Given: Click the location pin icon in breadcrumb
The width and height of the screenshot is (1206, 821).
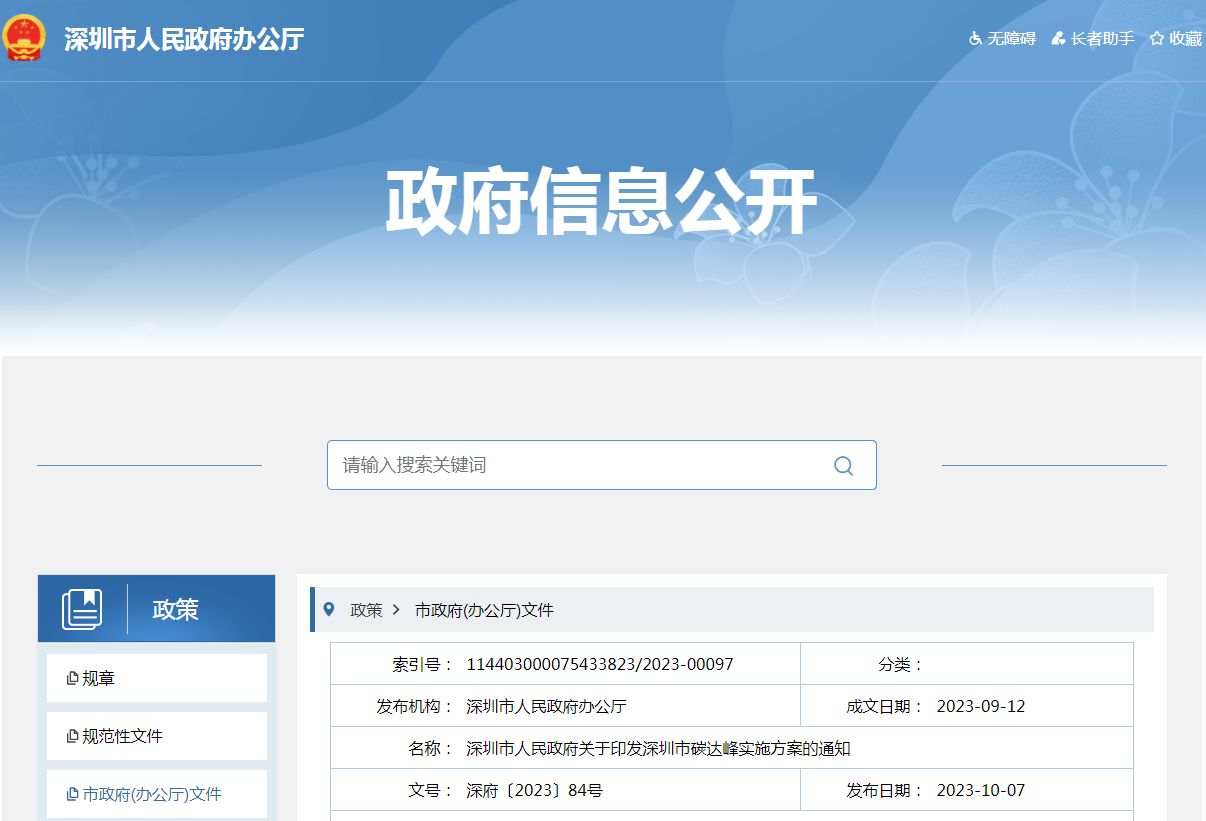Looking at the screenshot, I should [330, 609].
